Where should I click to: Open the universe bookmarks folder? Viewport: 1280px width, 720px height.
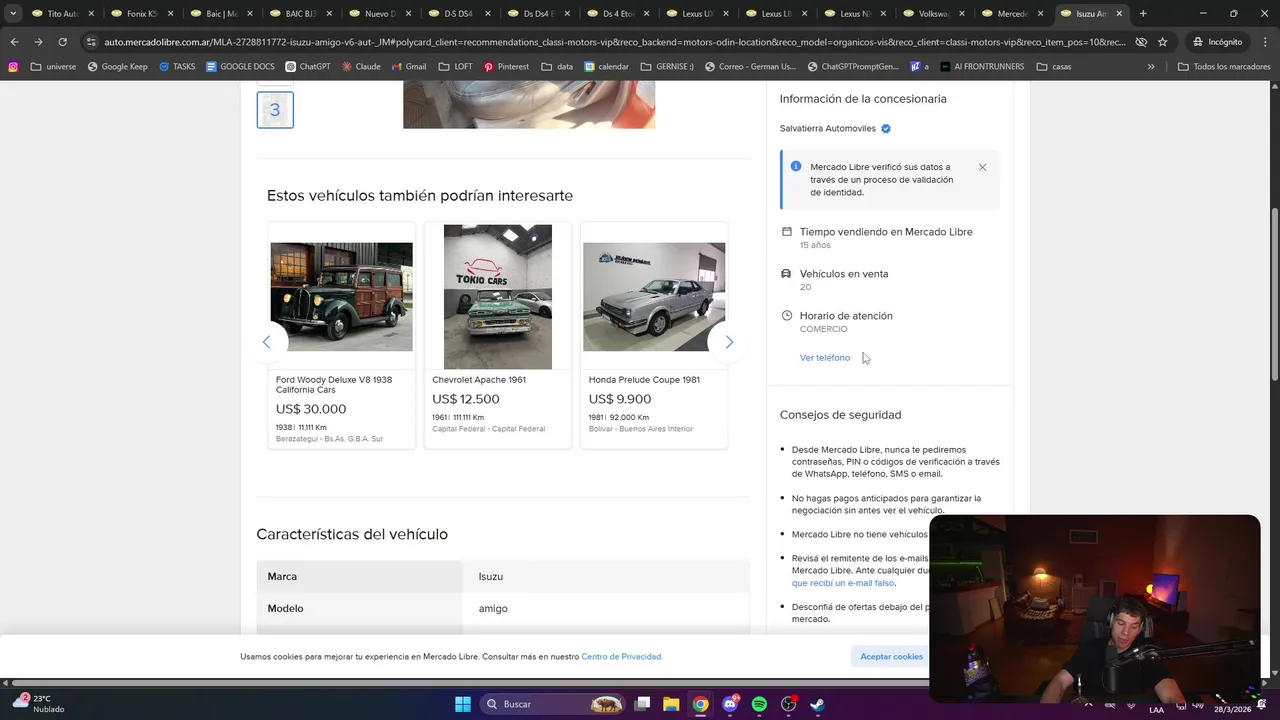(53, 67)
